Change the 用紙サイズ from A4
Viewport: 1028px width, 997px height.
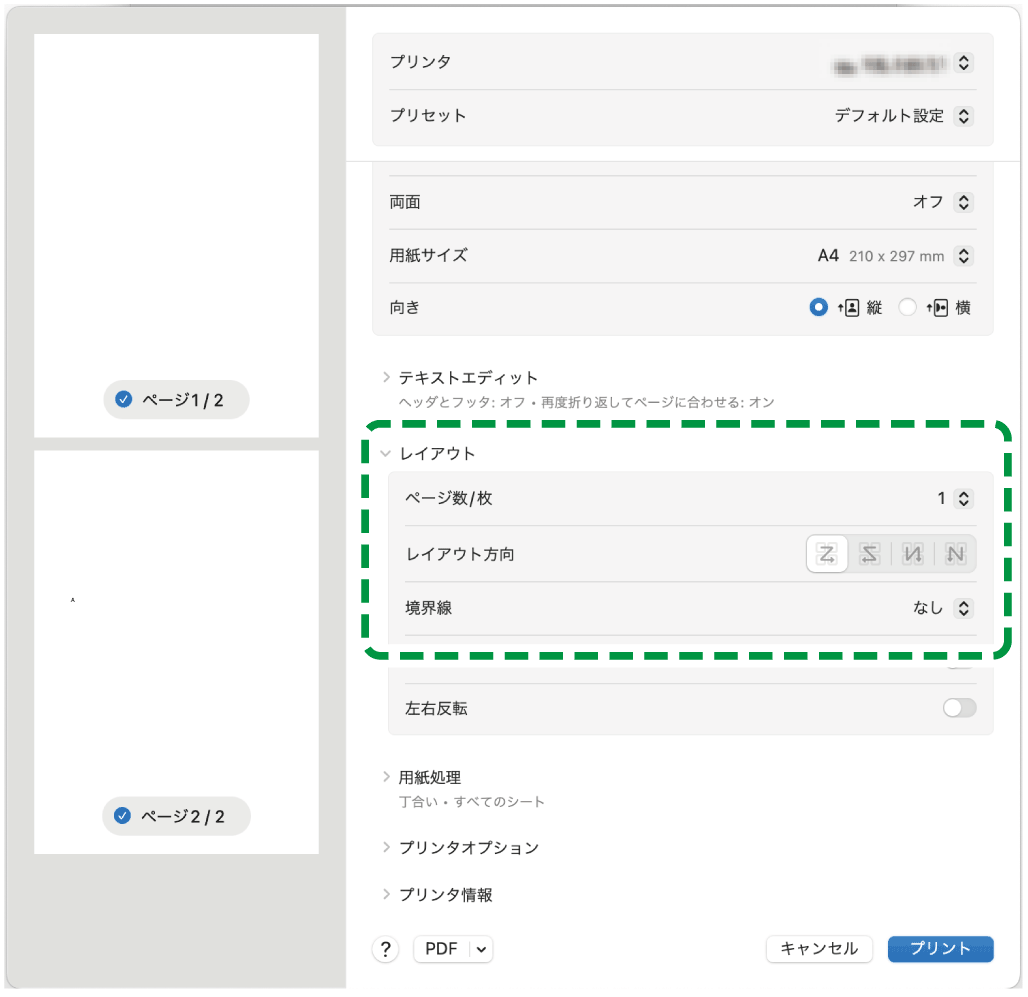(963, 255)
